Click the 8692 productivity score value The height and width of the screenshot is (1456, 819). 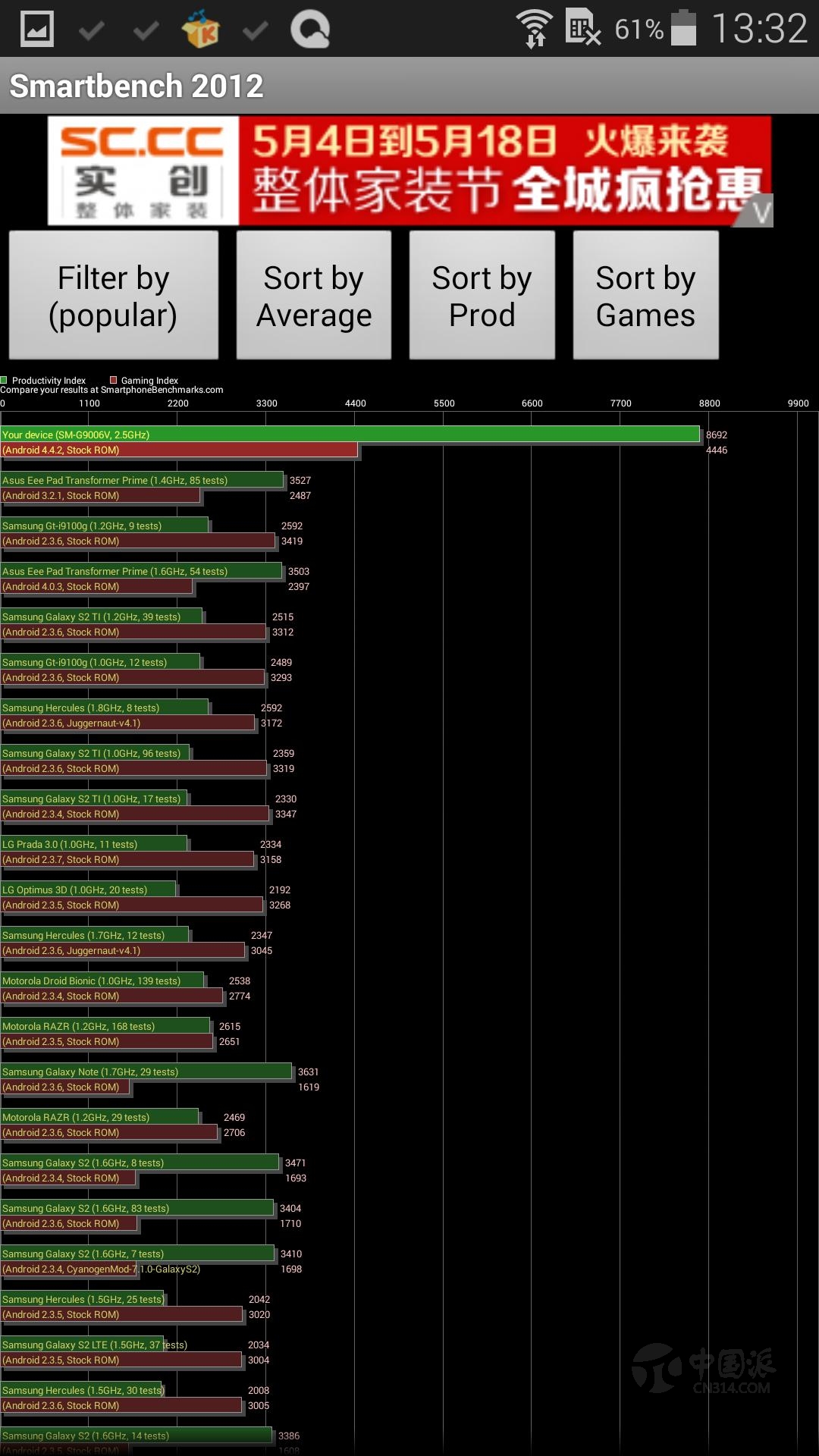tap(717, 435)
